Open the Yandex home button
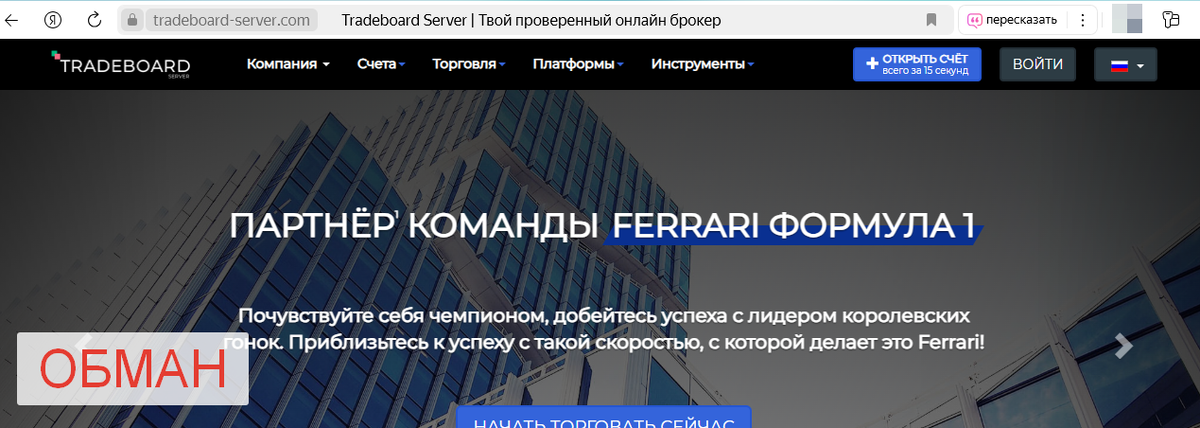This screenshot has height=428, width=1200. [x=54, y=20]
